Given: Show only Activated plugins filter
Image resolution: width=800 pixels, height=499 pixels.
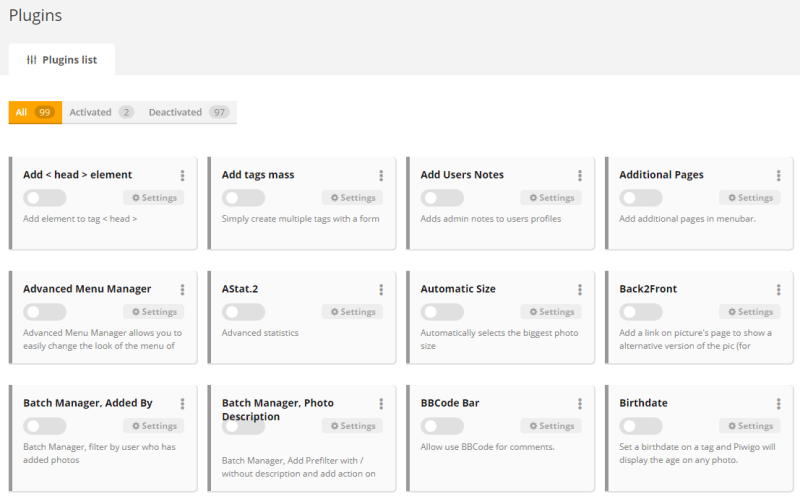Looking at the screenshot, I should (x=100, y=112).
